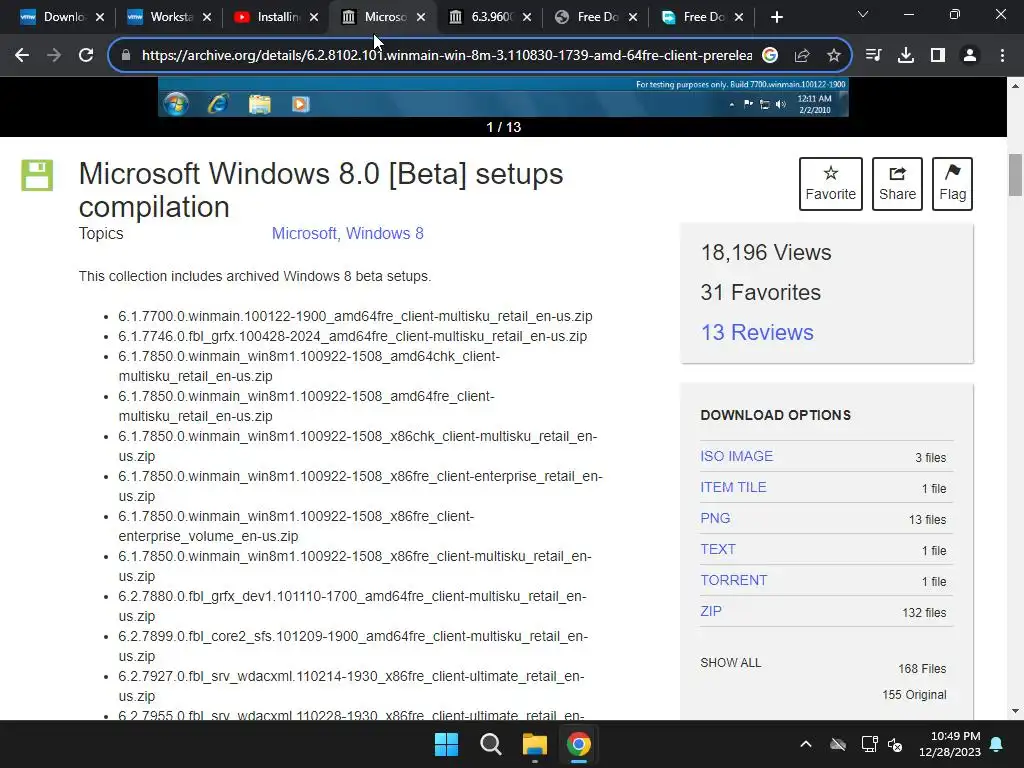Click the scrollbar down arrow

[x=1015, y=711]
